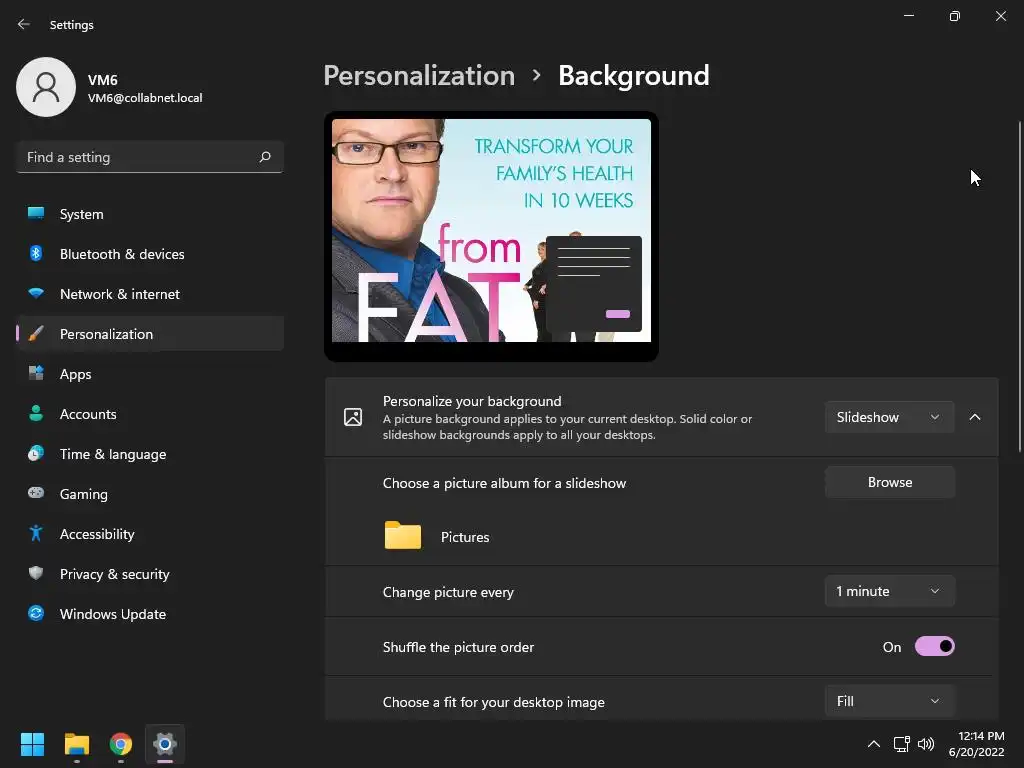Image resolution: width=1024 pixels, height=768 pixels.
Task: Collapse the Personalize your background section
Action: coord(974,417)
